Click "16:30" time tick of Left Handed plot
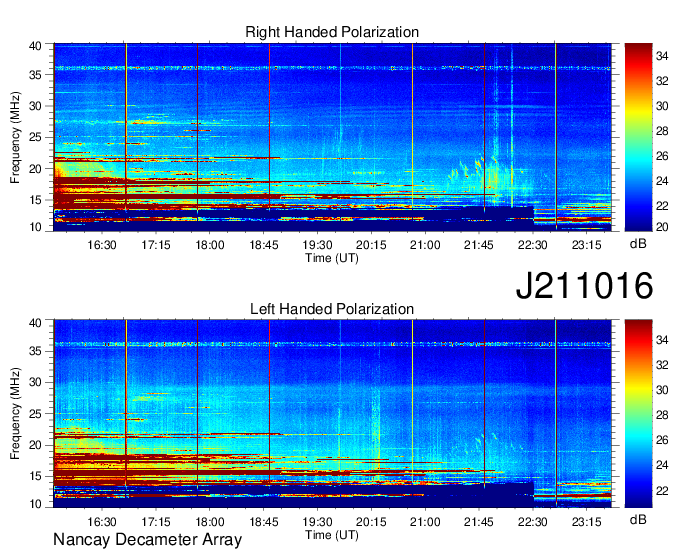 coord(102,522)
